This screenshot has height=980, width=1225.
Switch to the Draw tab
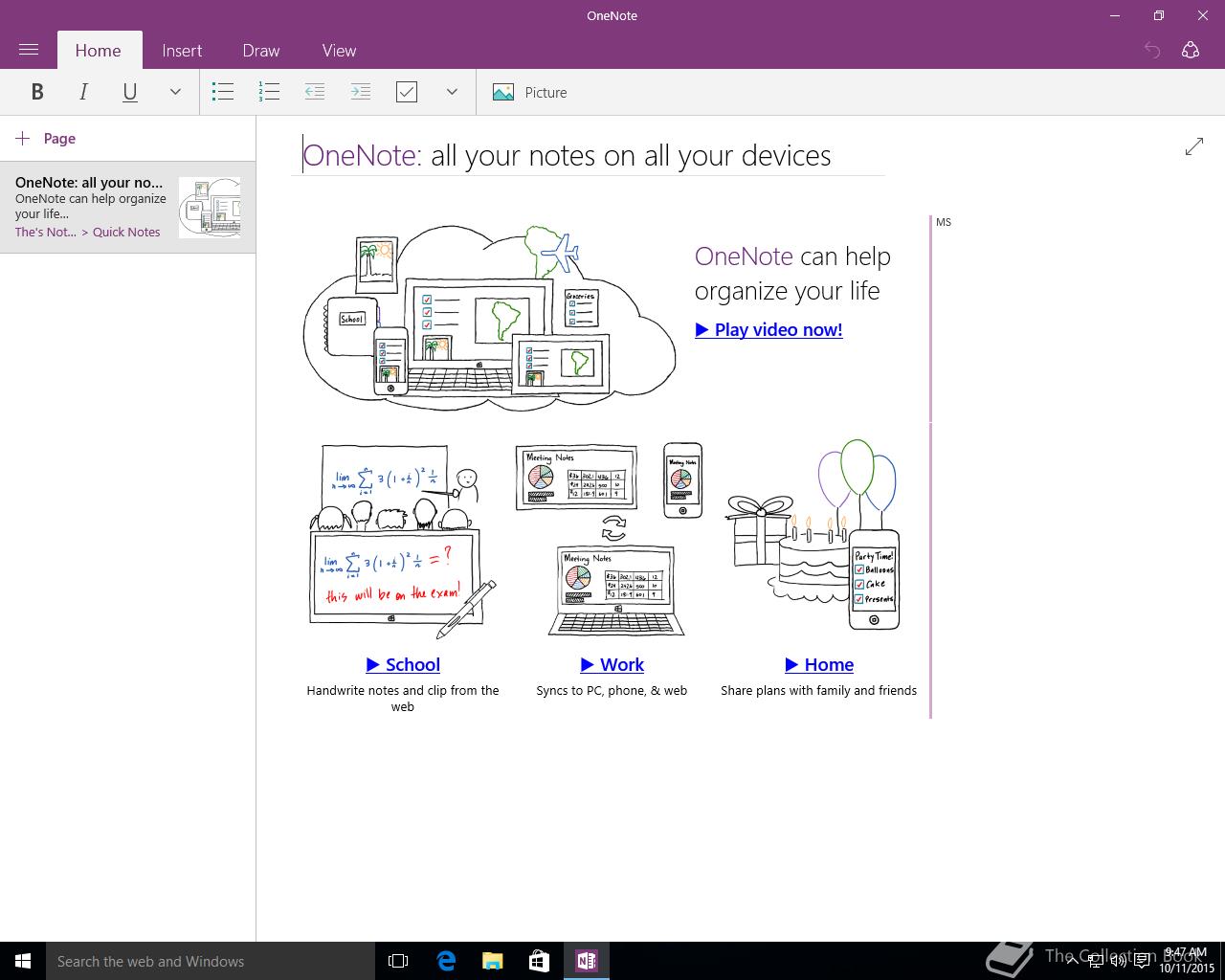tap(260, 51)
